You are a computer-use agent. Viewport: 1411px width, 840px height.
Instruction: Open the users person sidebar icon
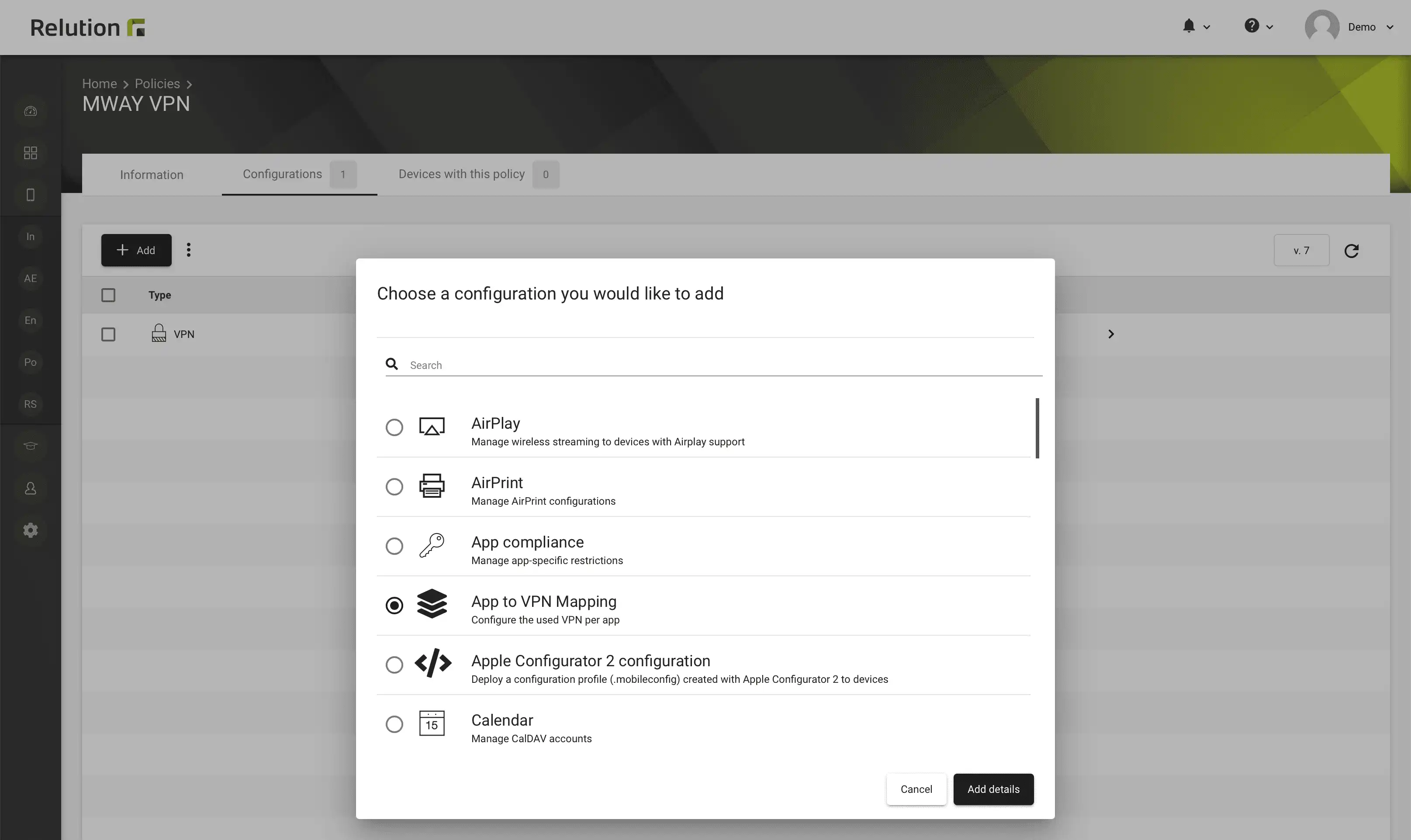tap(31, 488)
